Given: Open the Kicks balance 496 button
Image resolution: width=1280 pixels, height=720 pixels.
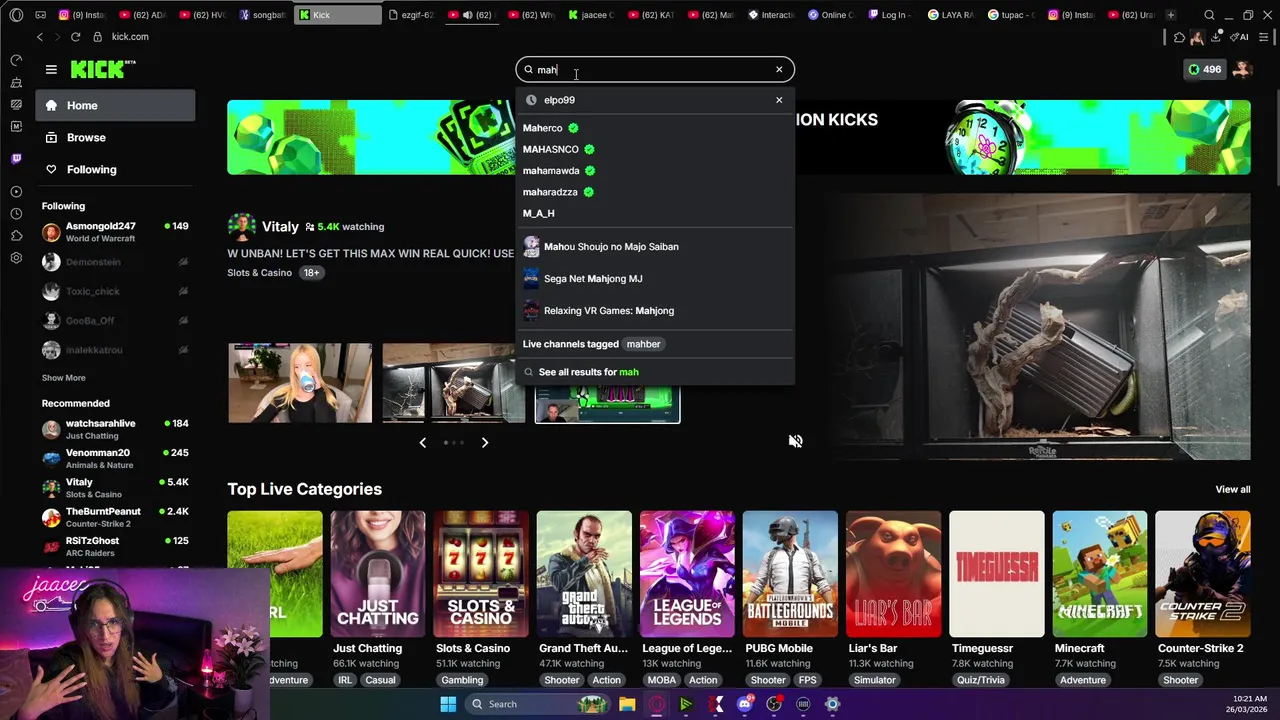Looking at the screenshot, I should [1204, 69].
